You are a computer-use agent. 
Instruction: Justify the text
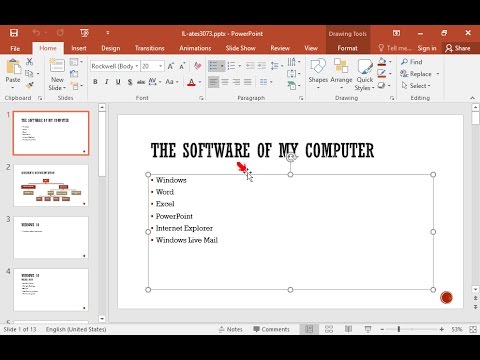pos(248,82)
